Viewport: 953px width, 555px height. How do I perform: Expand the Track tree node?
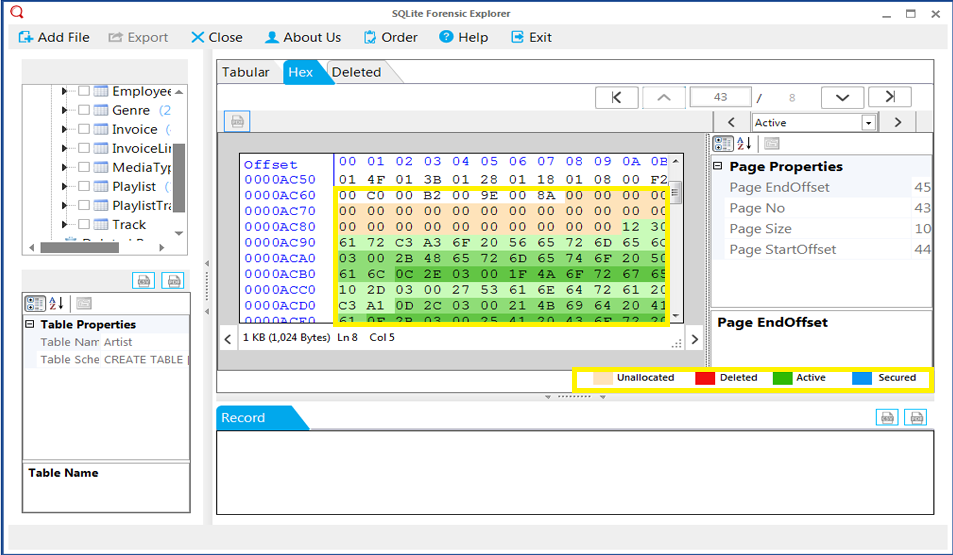coord(64,224)
